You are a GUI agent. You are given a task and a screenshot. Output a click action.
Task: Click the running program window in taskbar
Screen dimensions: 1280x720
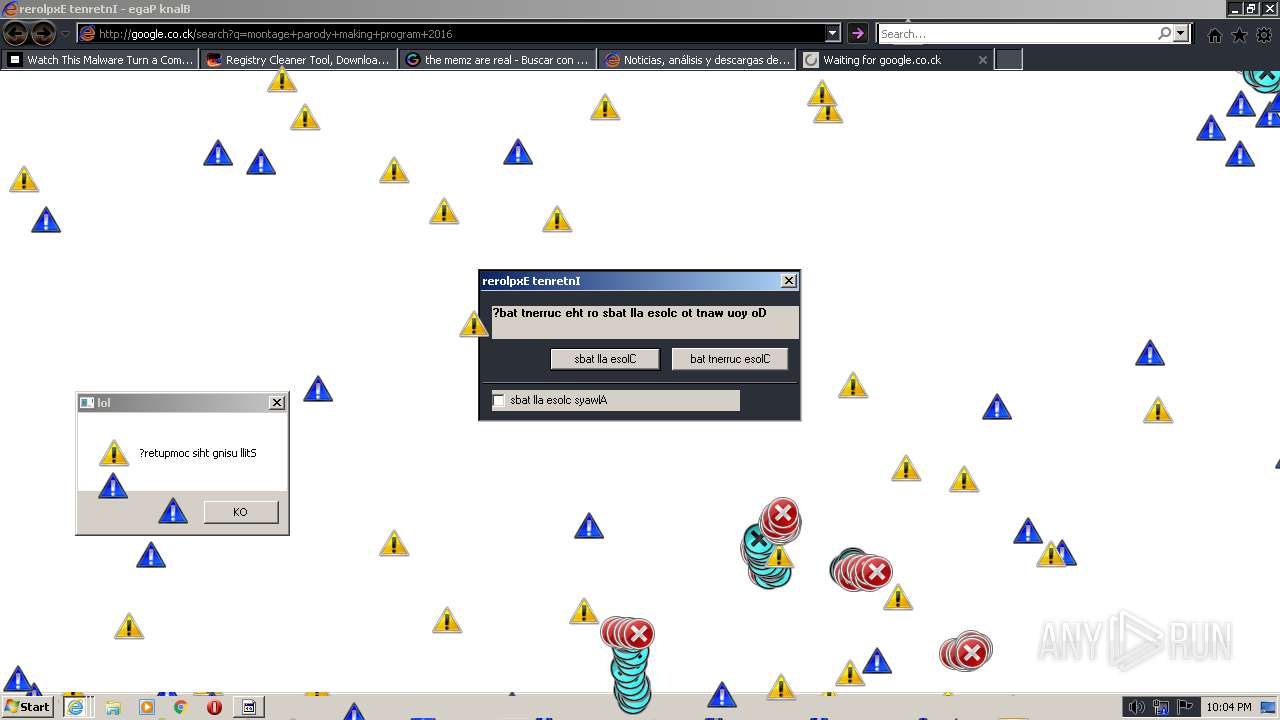(x=249, y=707)
